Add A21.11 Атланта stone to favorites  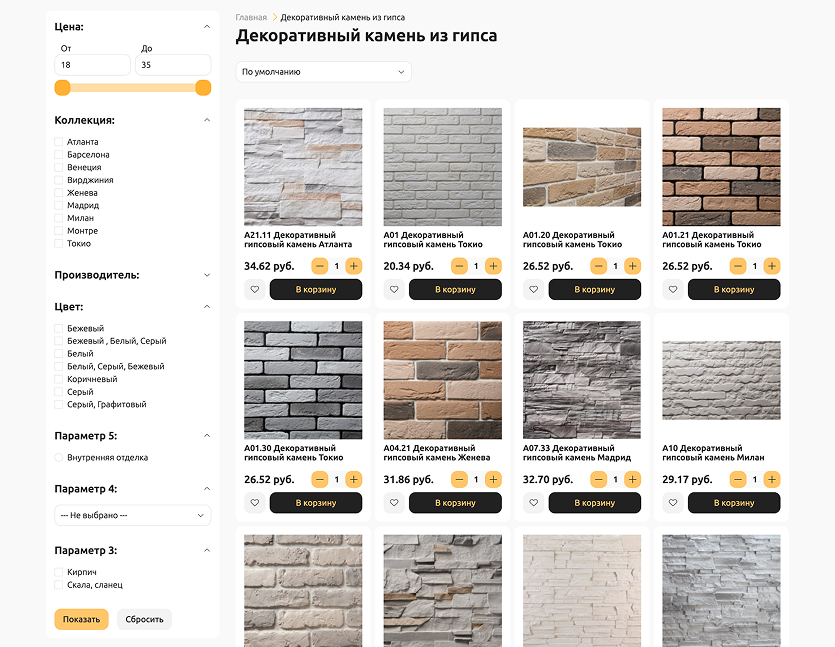[254, 290]
